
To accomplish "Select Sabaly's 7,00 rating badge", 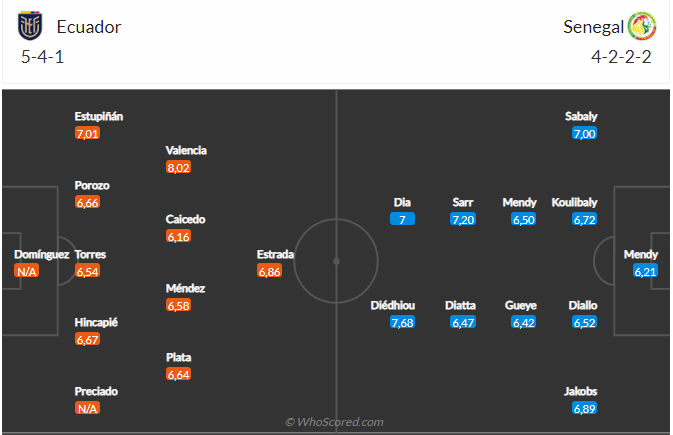I will 584,133.
